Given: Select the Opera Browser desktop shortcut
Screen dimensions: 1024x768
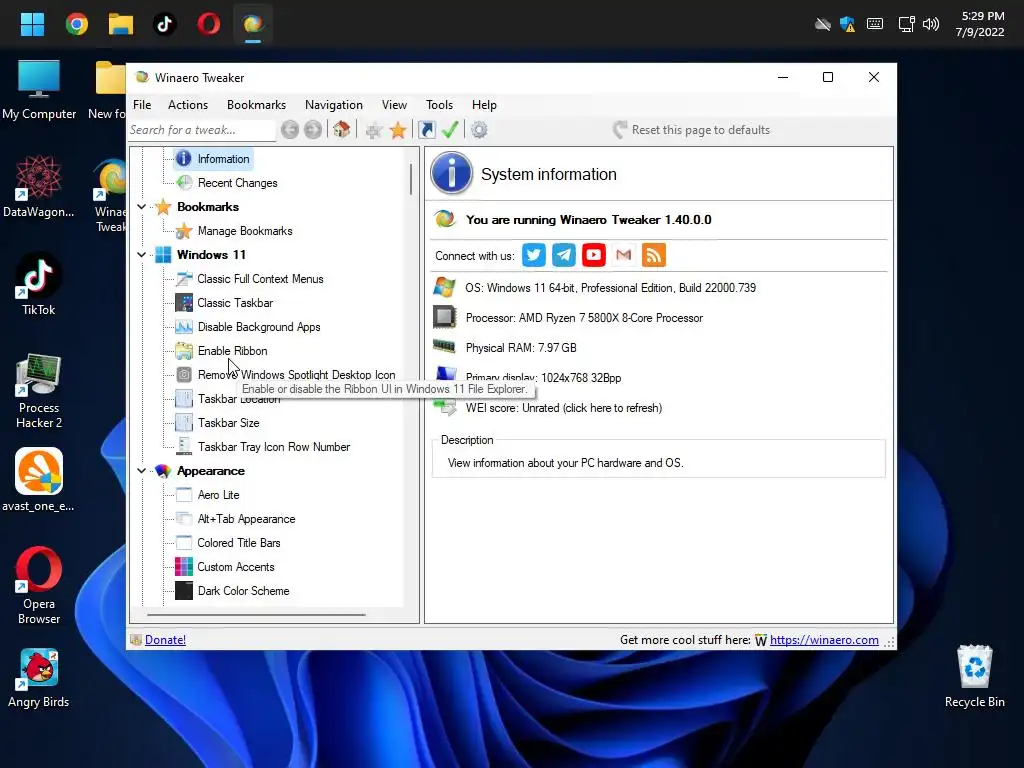Looking at the screenshot, I should 39,586.
